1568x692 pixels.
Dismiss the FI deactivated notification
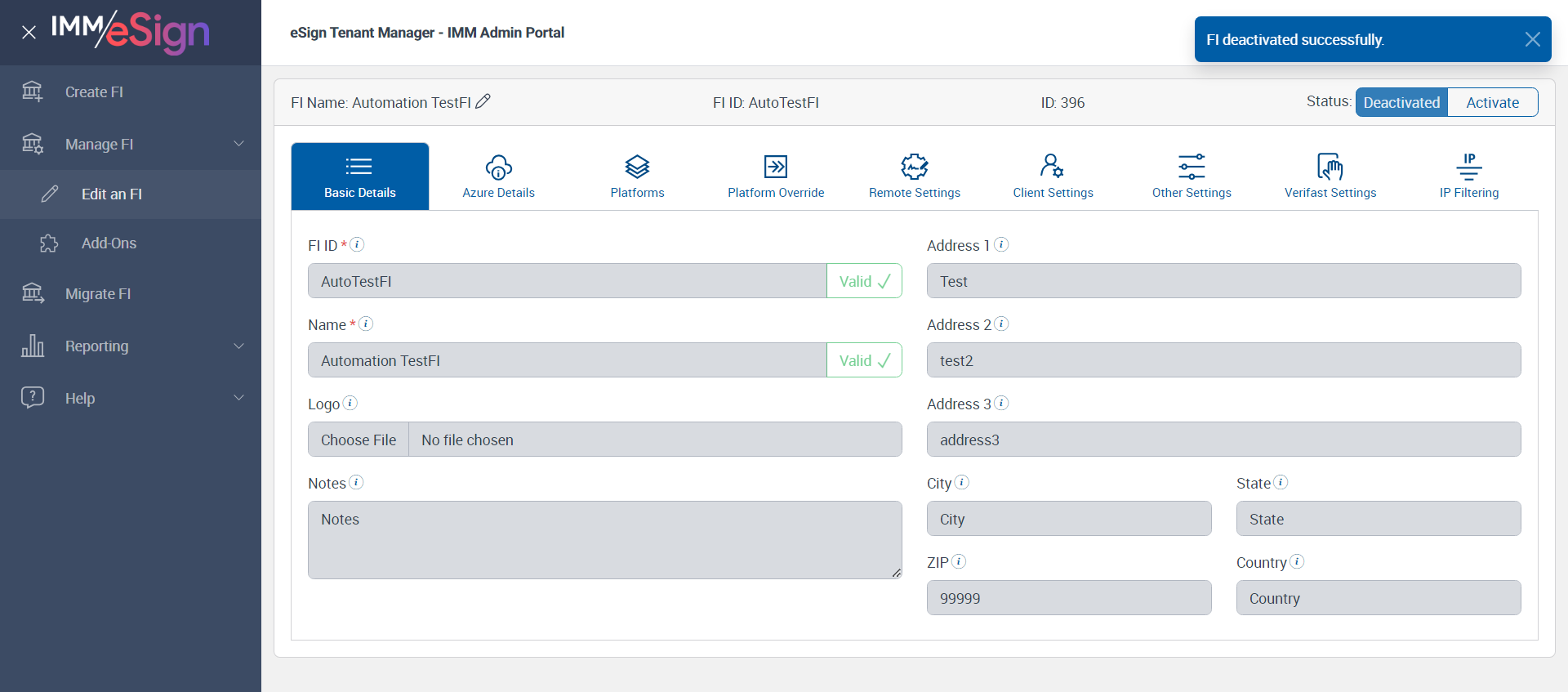point(1532,39)
